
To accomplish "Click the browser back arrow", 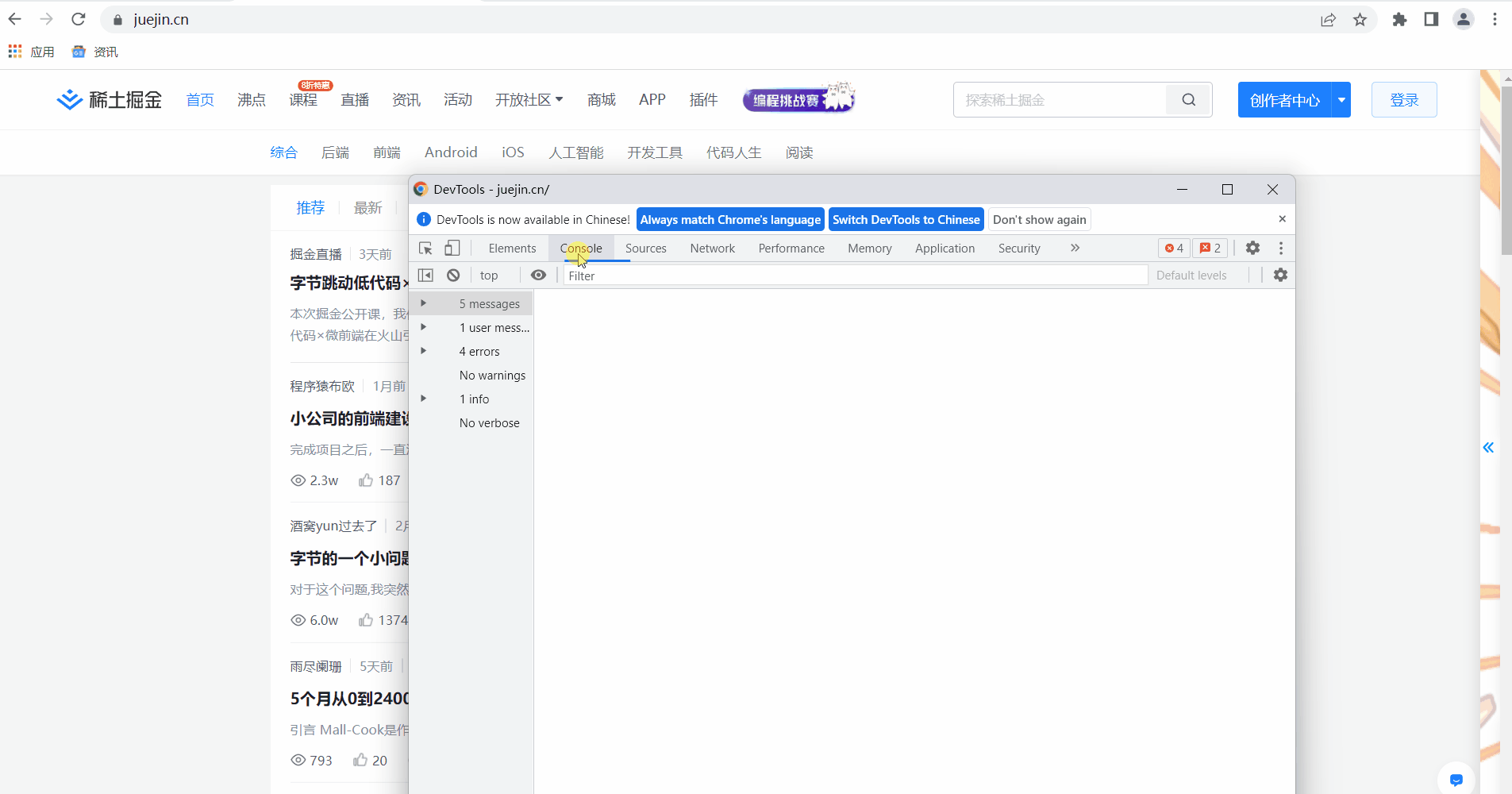I will (15, 19).
